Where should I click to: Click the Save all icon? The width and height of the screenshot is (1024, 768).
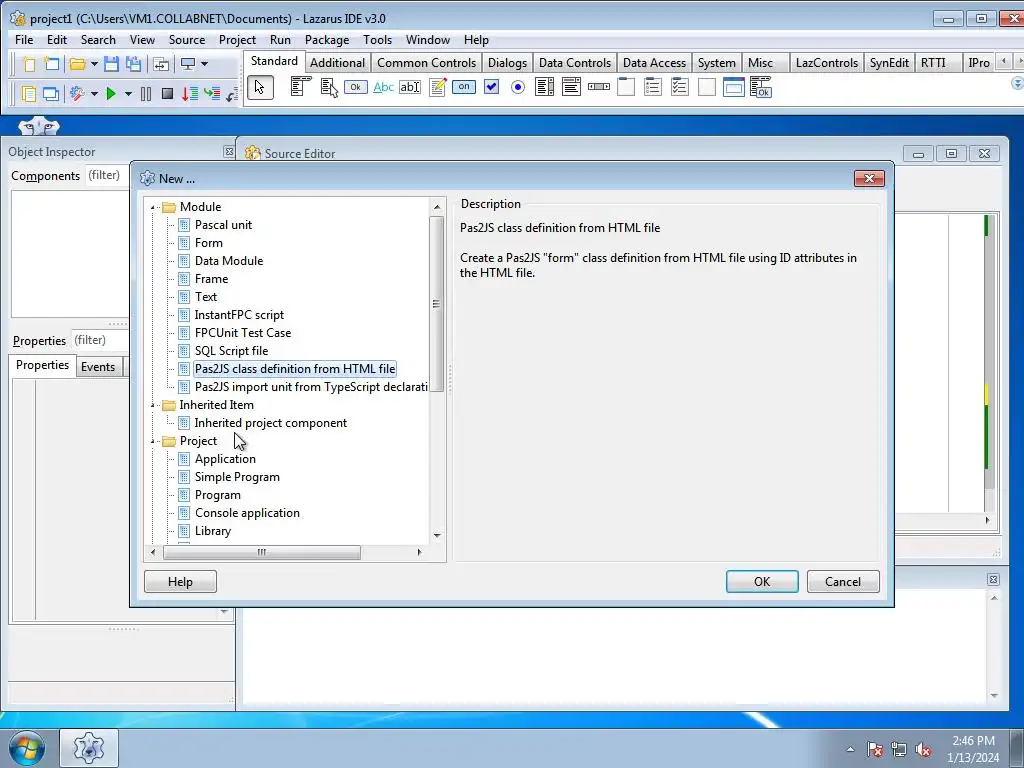(x=134, y=64)
